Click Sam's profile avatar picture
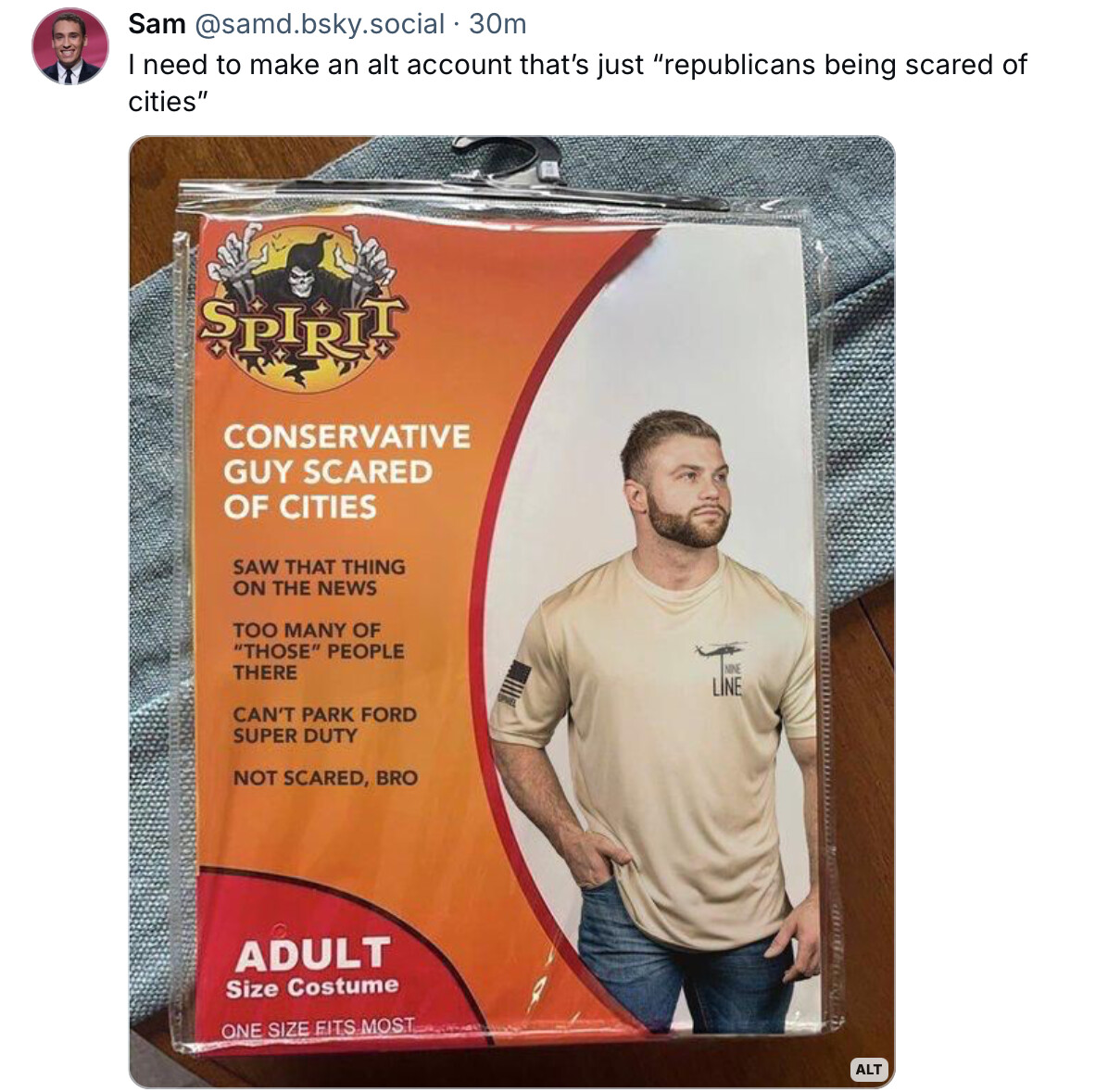This screenshot has height=1092, width=1108. tap(70, 46)
